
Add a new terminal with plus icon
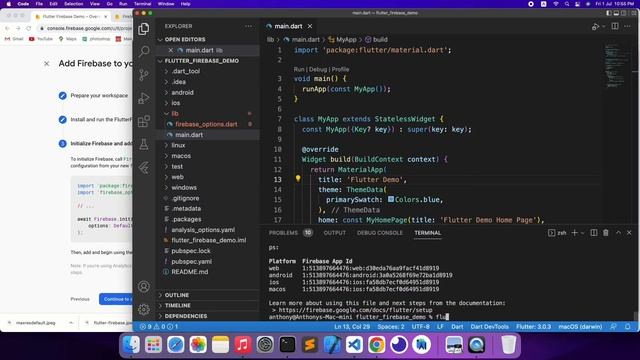click(574, 233)
